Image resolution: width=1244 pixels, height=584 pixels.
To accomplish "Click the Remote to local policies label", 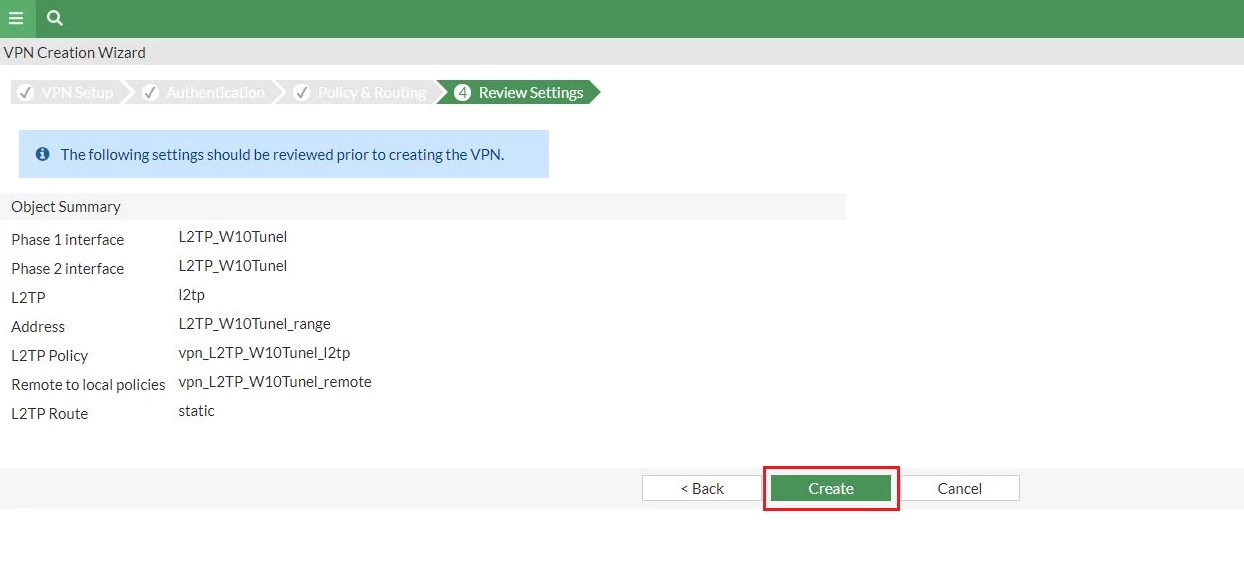I will pyautogui.click(x=88, y=385).
